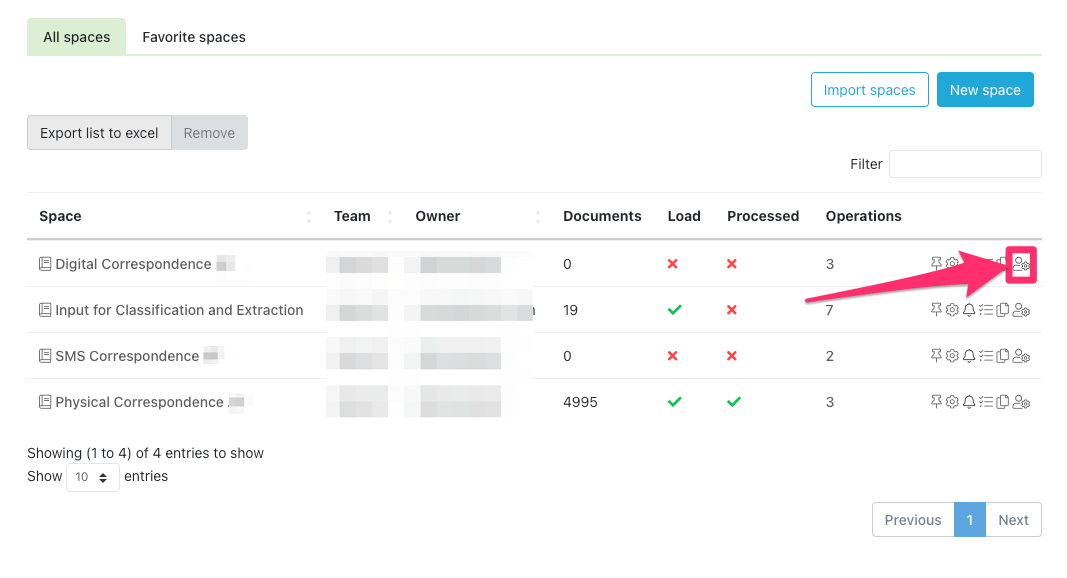Duplicate the Input for Classification and Extraction space
This screenshot has width=1067, height=578.
[1002, 310]
